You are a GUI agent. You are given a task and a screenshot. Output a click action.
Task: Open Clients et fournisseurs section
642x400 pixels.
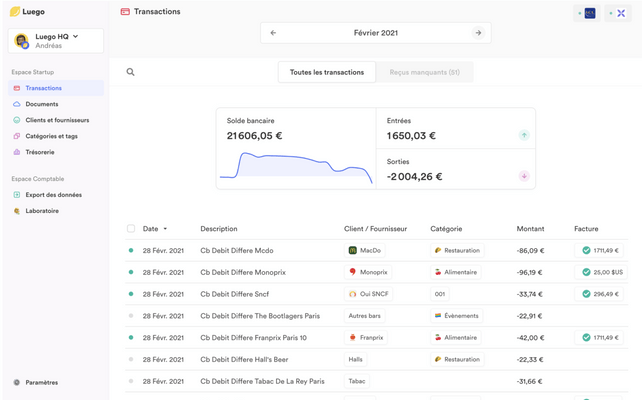click(57, 120)
